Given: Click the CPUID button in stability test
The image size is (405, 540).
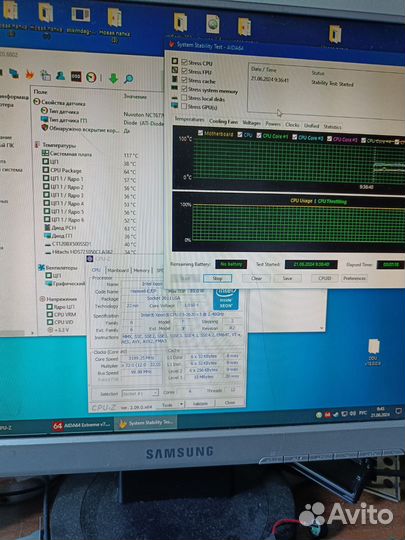Looking at the screenshot, I should pos(325,278).
